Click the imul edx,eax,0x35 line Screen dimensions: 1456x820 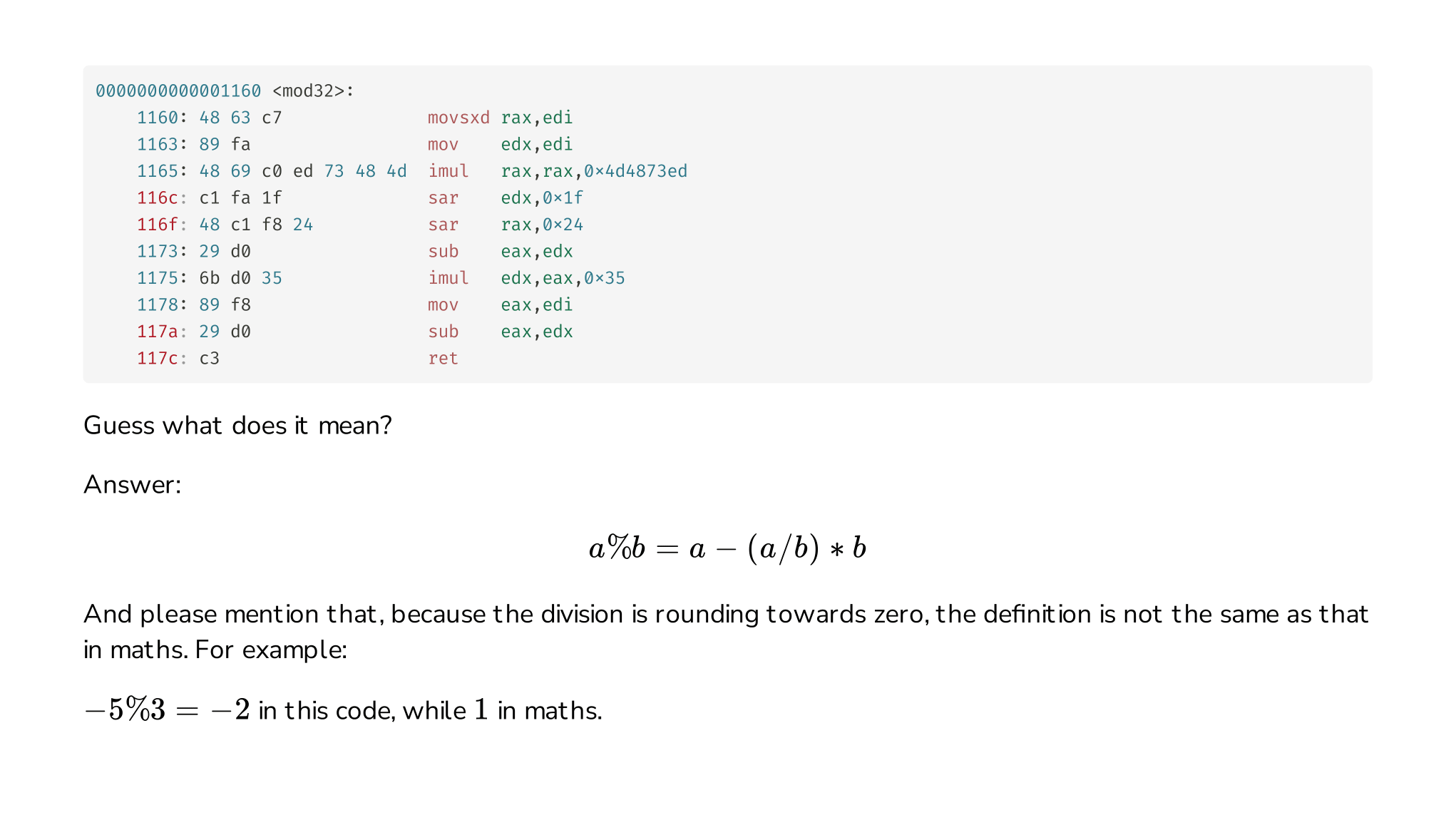pyautogui.click(x=381, y=278)
